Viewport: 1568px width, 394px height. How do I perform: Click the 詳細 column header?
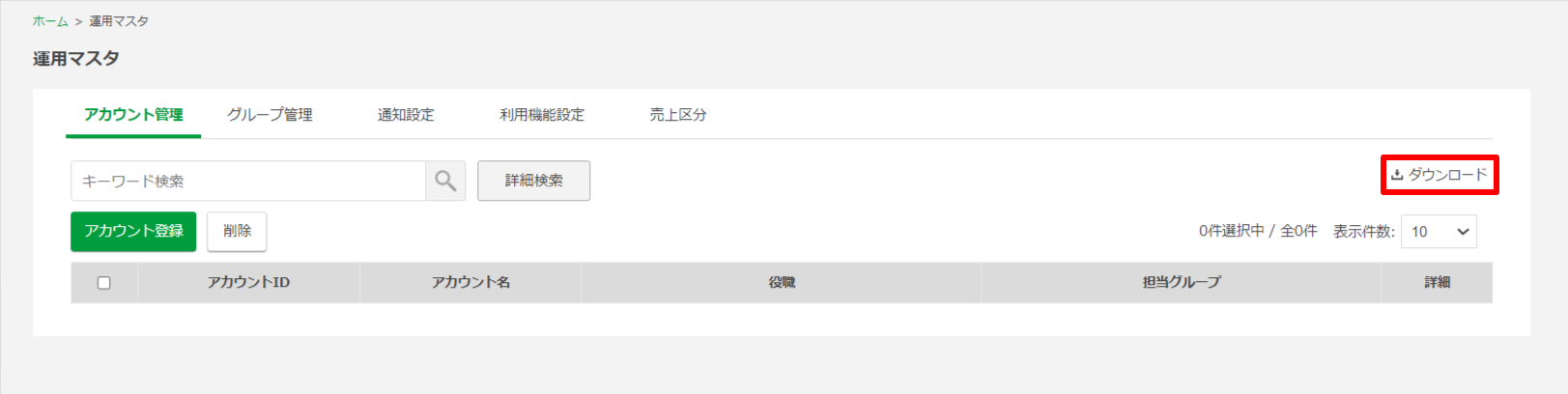point(1437,283)
